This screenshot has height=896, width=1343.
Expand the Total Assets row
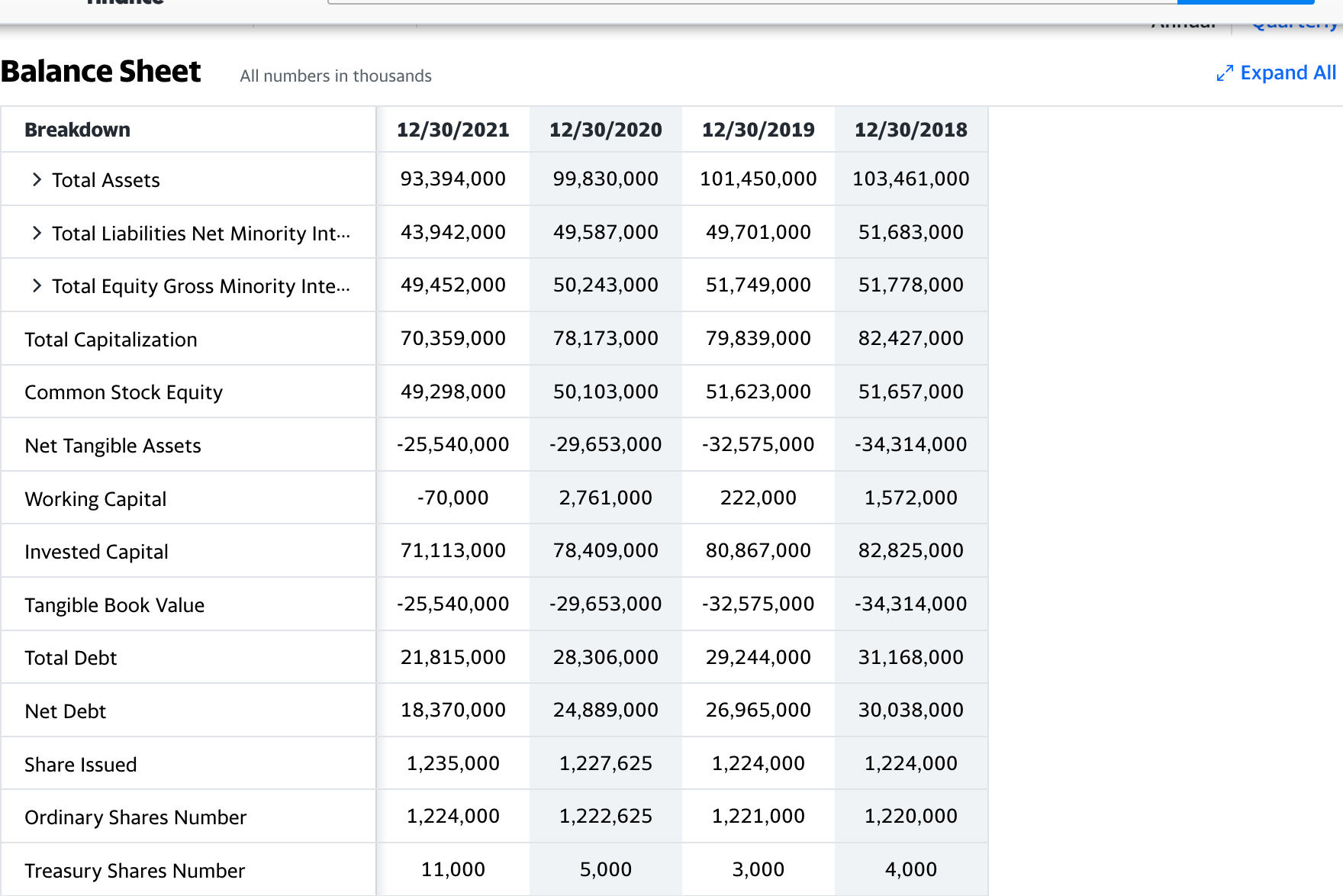[37, 180]
